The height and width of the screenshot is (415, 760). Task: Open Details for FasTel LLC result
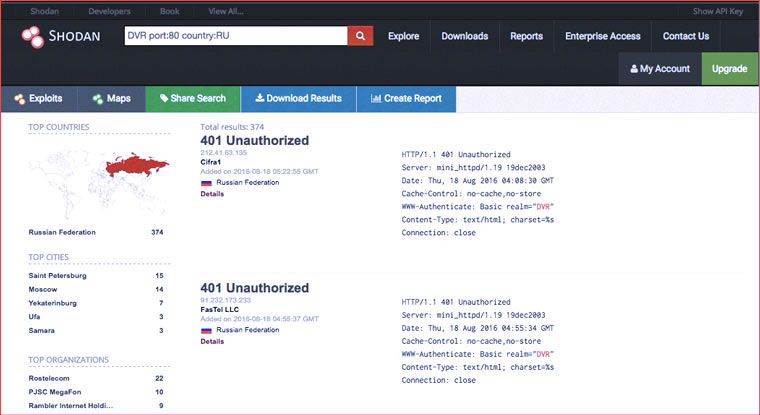click(x=212, y=341)
